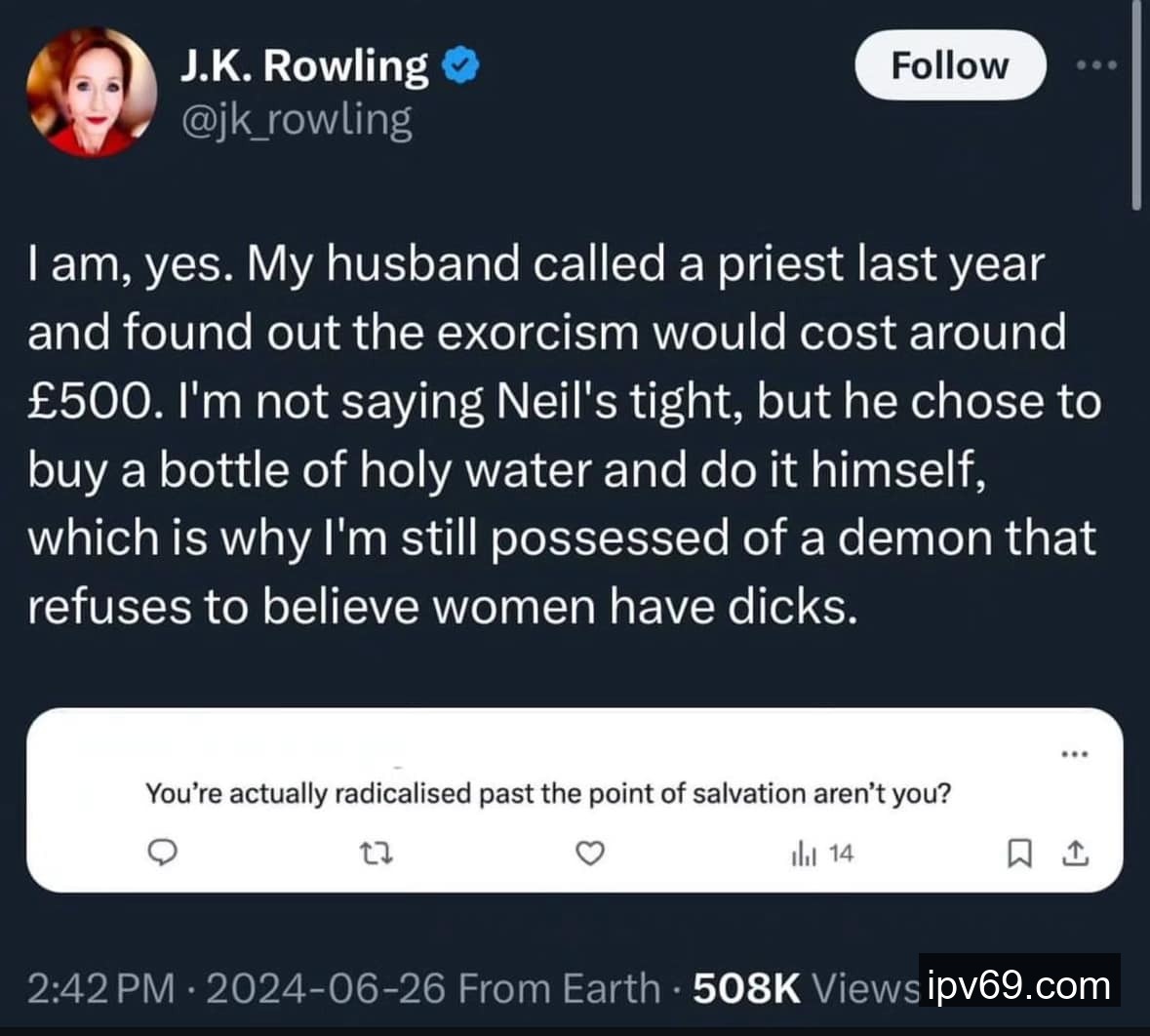
Task: Click the share icon on quoted tweet
Action: 1074,855
